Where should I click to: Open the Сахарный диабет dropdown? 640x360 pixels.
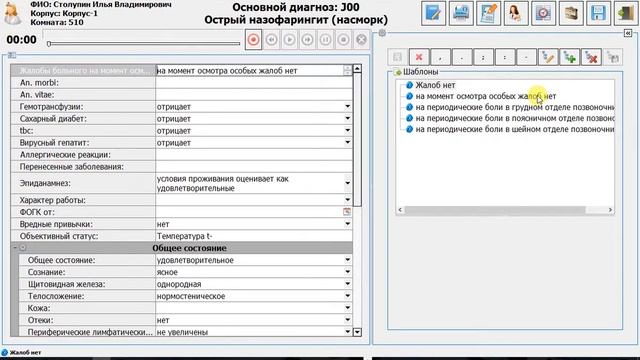(347, 119)
